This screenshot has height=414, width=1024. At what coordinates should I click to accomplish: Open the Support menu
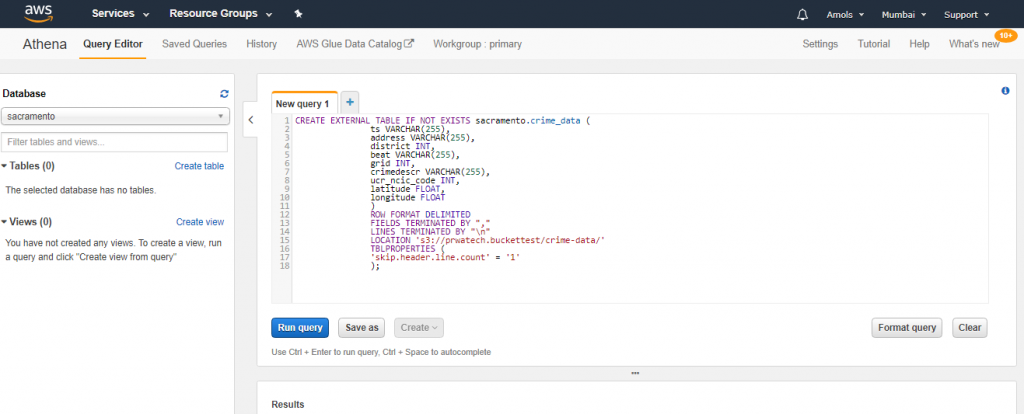pyautogui.click(x=966, y=14)
